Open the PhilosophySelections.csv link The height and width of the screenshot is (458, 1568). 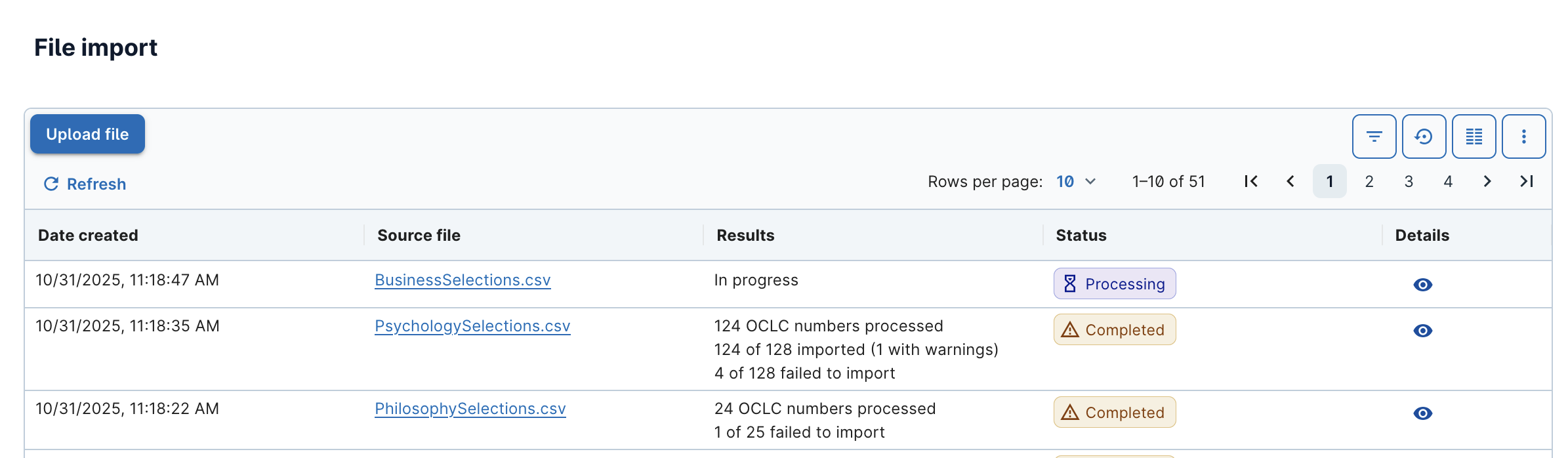point(470,409)
